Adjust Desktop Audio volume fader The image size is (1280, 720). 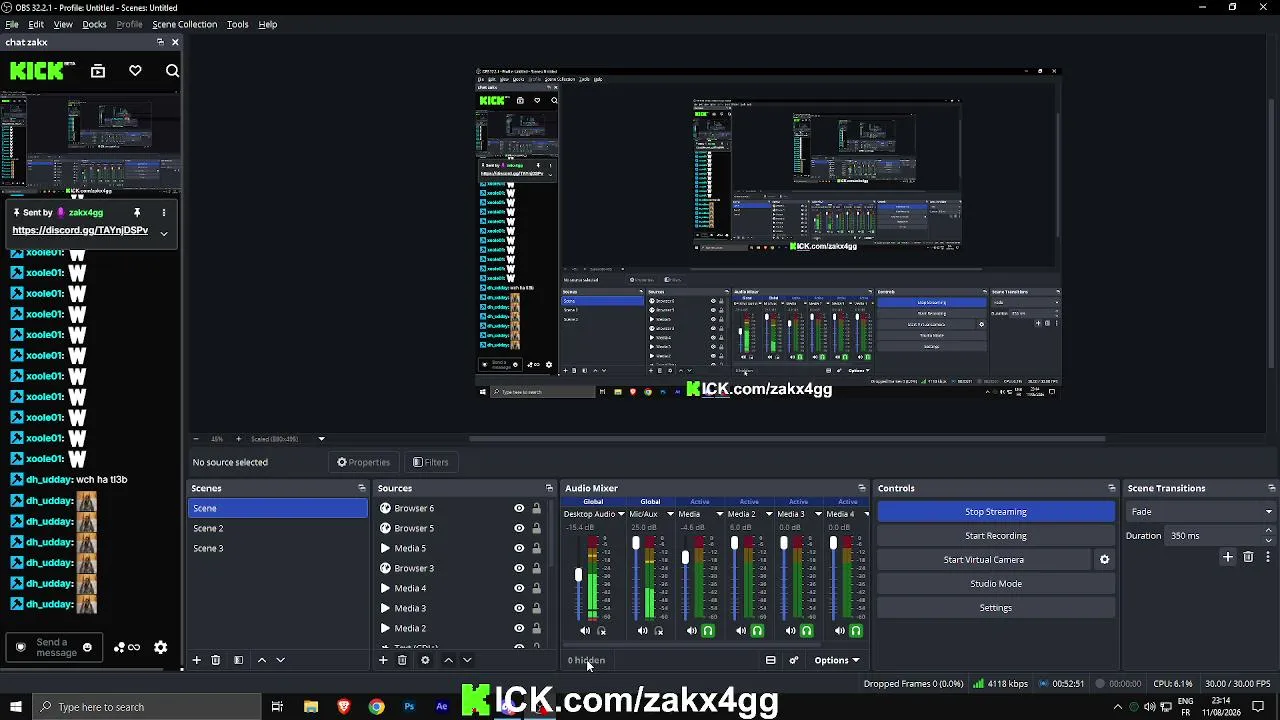tap(578, 575)
